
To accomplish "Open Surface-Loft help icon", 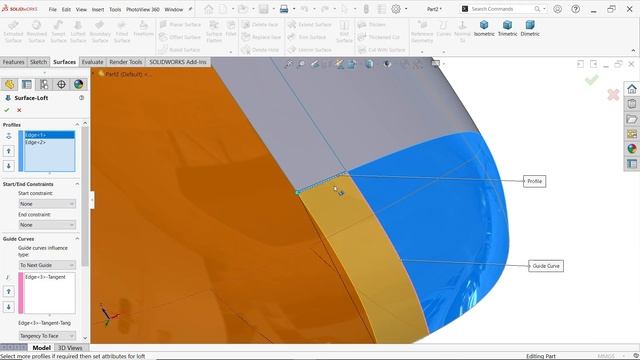I will tap(82, 98).
